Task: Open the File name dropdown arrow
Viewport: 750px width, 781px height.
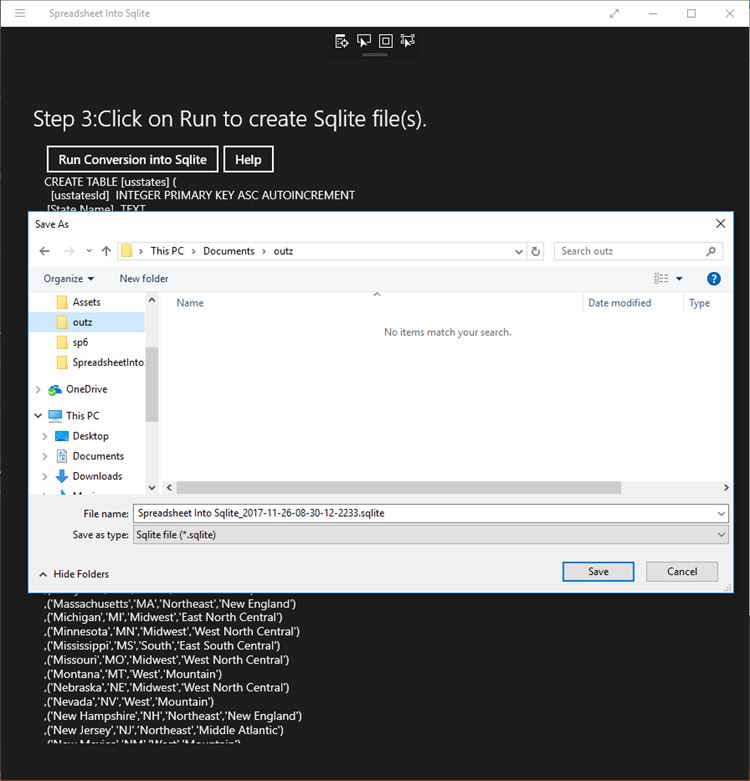Action: coord(721,513)
